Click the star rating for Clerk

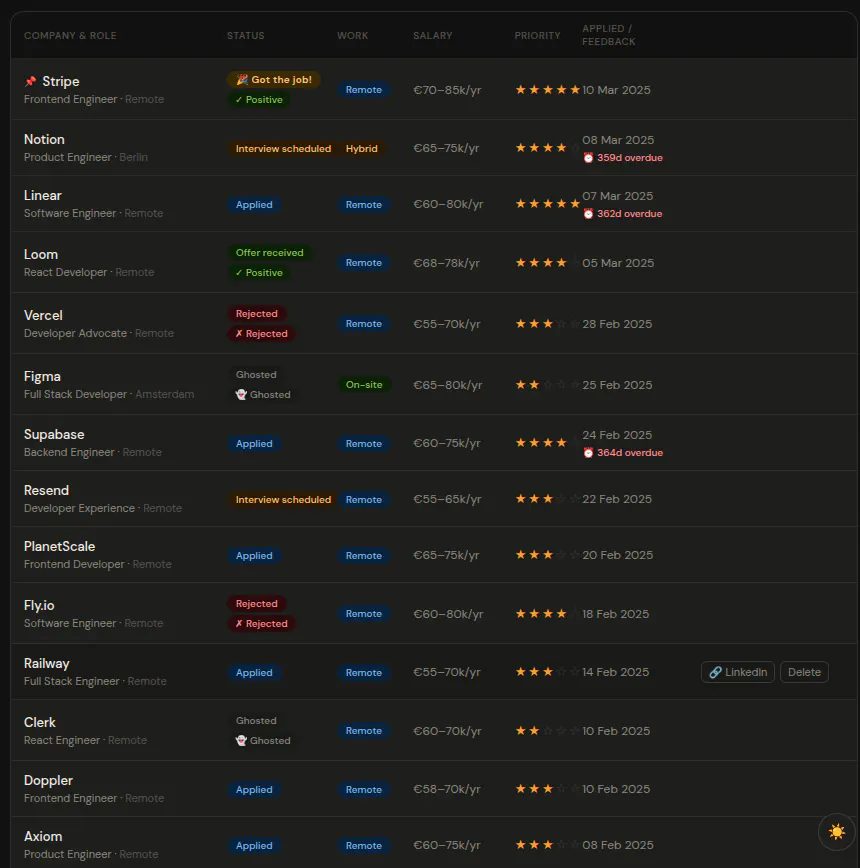[547, 731]
